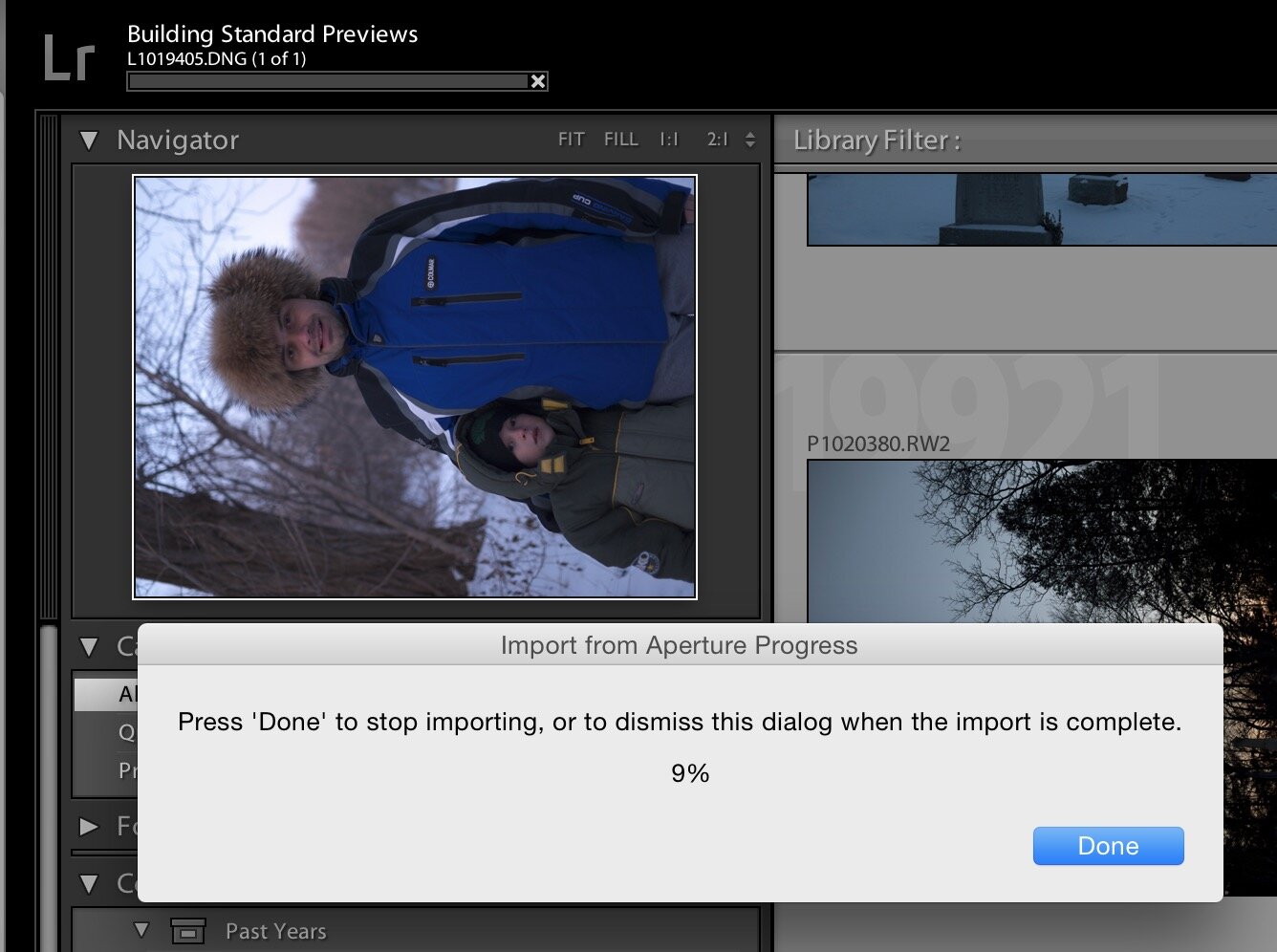This screenshot has width=1277, height=952.
Task: Open the Navigator zoom ratio stepper
Action: (x=750, y=140)
